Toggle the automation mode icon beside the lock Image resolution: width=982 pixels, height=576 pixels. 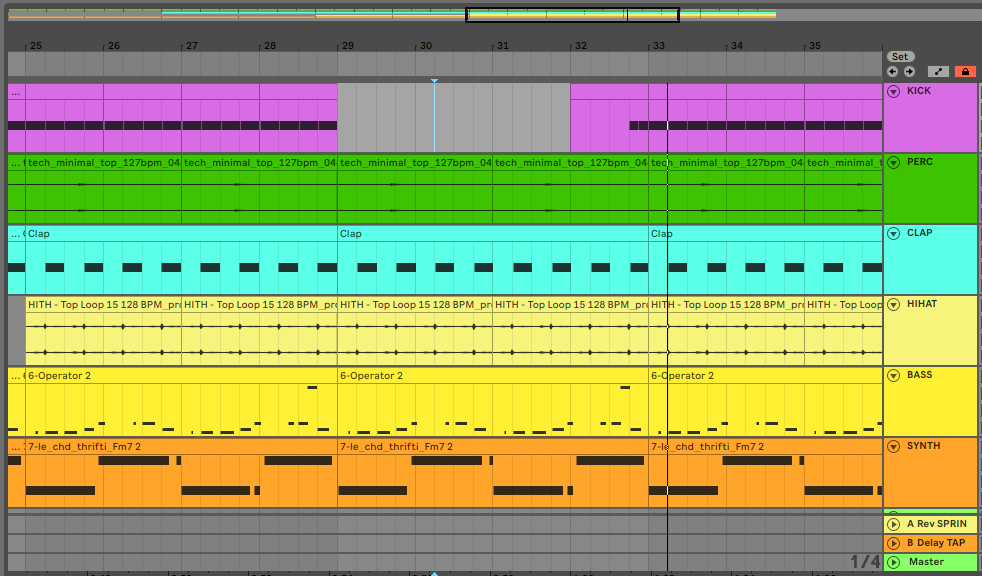[x=938, y=72]
